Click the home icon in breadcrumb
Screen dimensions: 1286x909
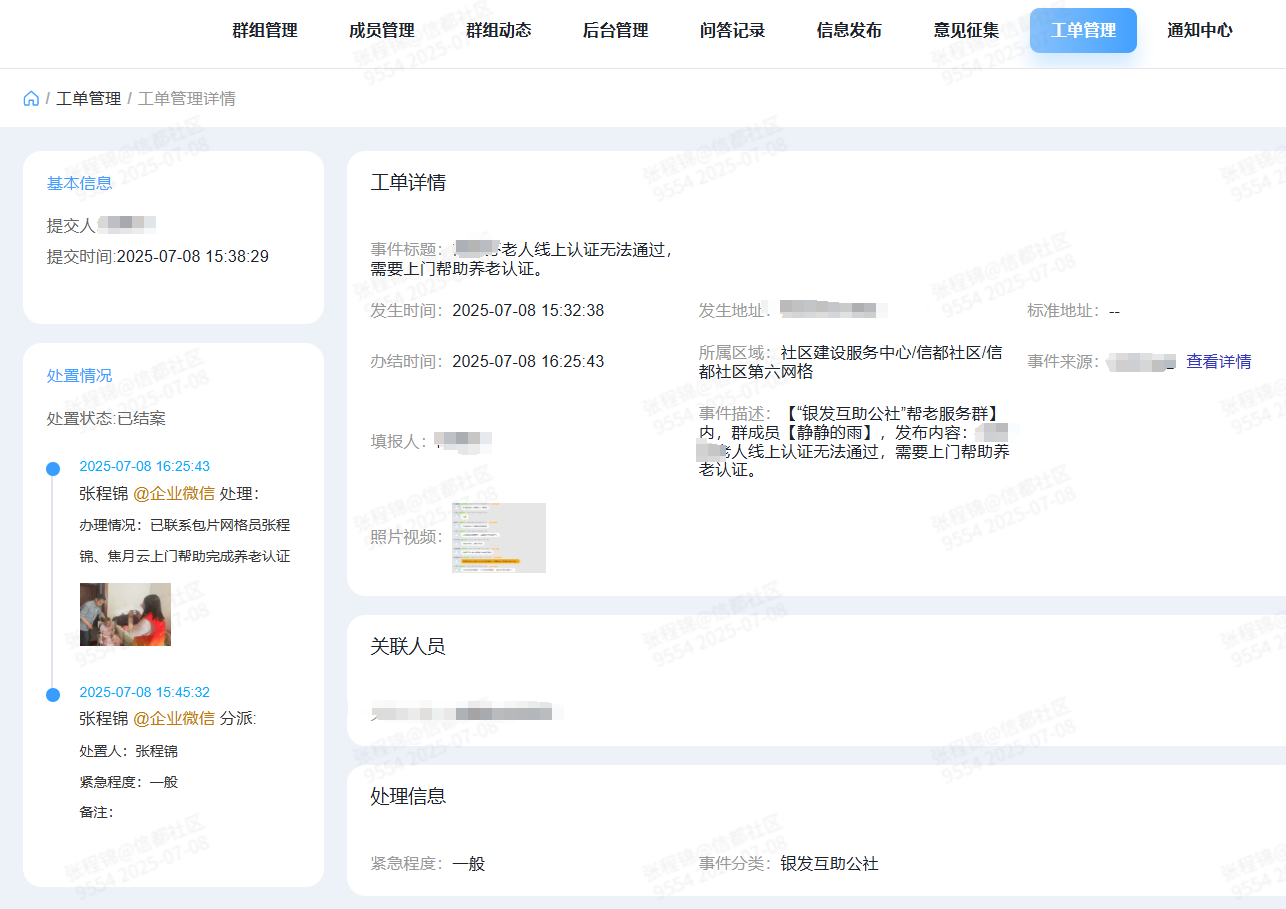31,98
